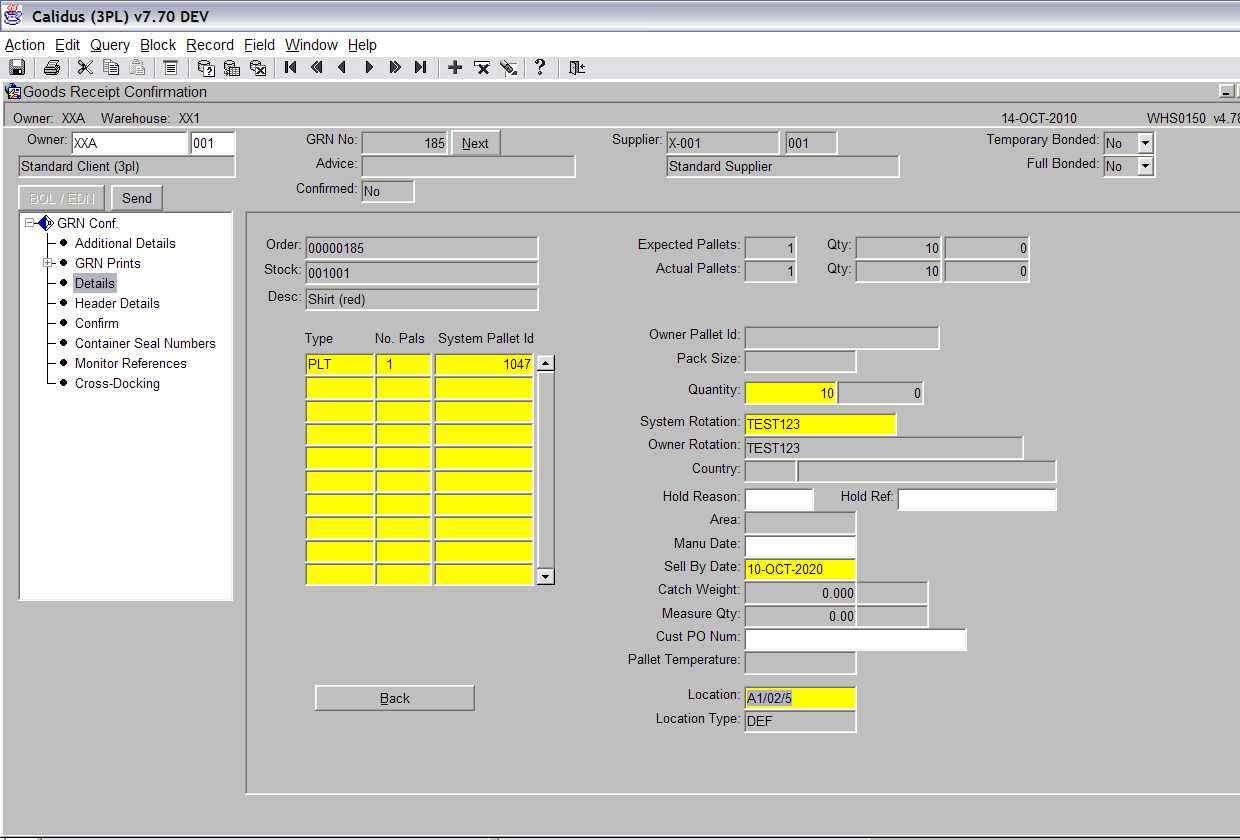The image size is (1240, 840).
Task: Open the Block menu
Action: click(x=158, y=45)
